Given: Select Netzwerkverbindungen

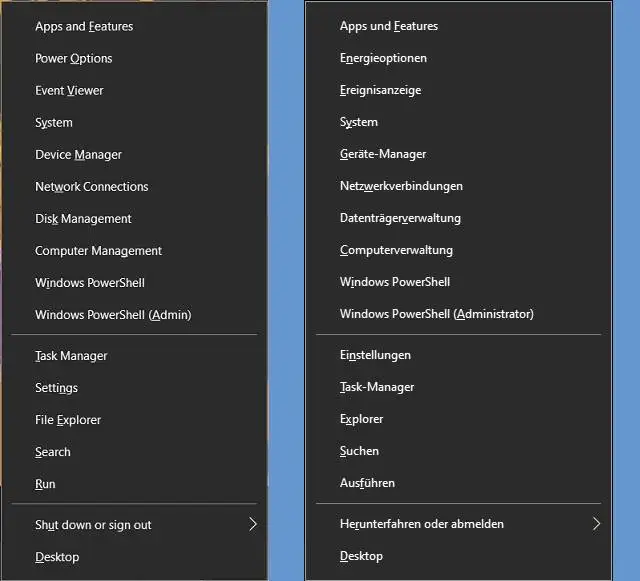Looking at the screenshot, I should coord(401,186).
